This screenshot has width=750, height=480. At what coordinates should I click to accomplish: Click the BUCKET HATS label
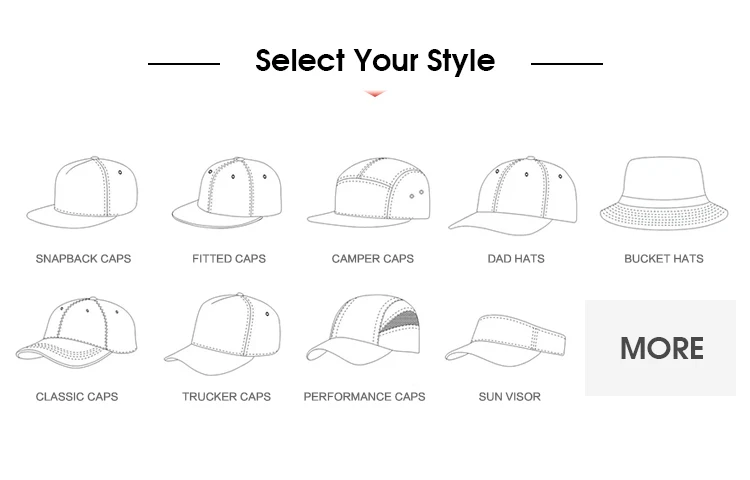(x=664, y=259)
